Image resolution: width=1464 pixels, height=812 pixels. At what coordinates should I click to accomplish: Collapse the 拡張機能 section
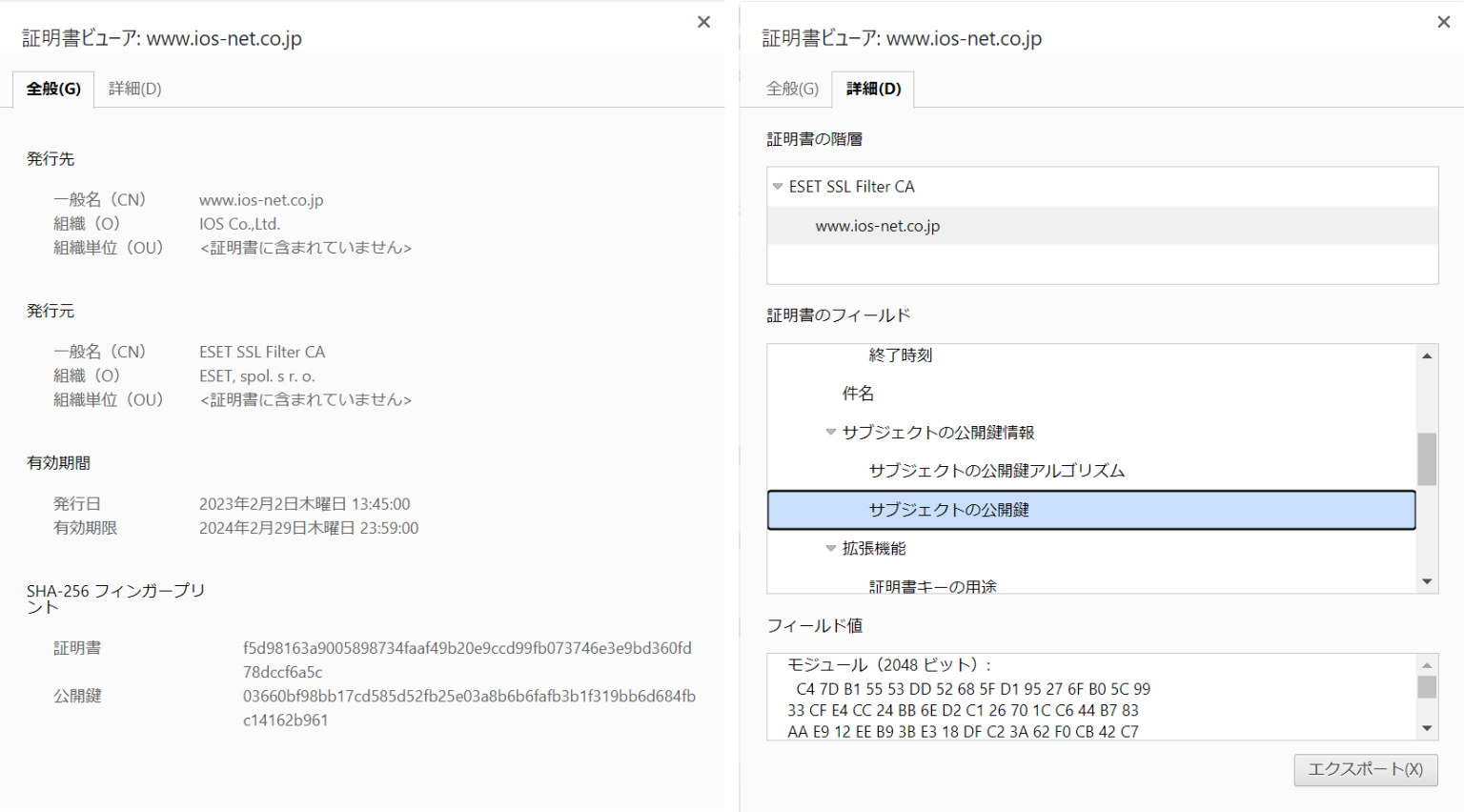tap(831, 548)
